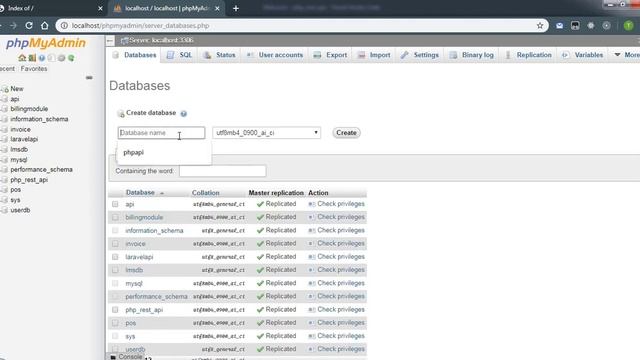Tick the checkbox for billingmodule database
Screen dimensions: 640x360
coord(115,217)
